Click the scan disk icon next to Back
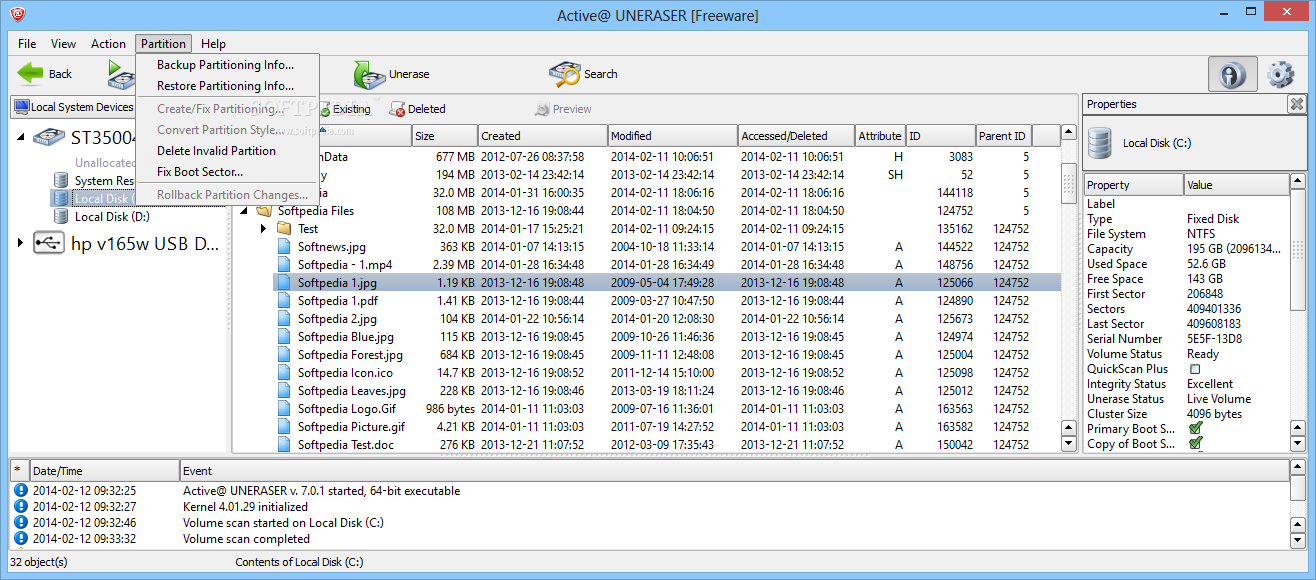The width and height of the screenshot is (1316, 580). point(121,74)
